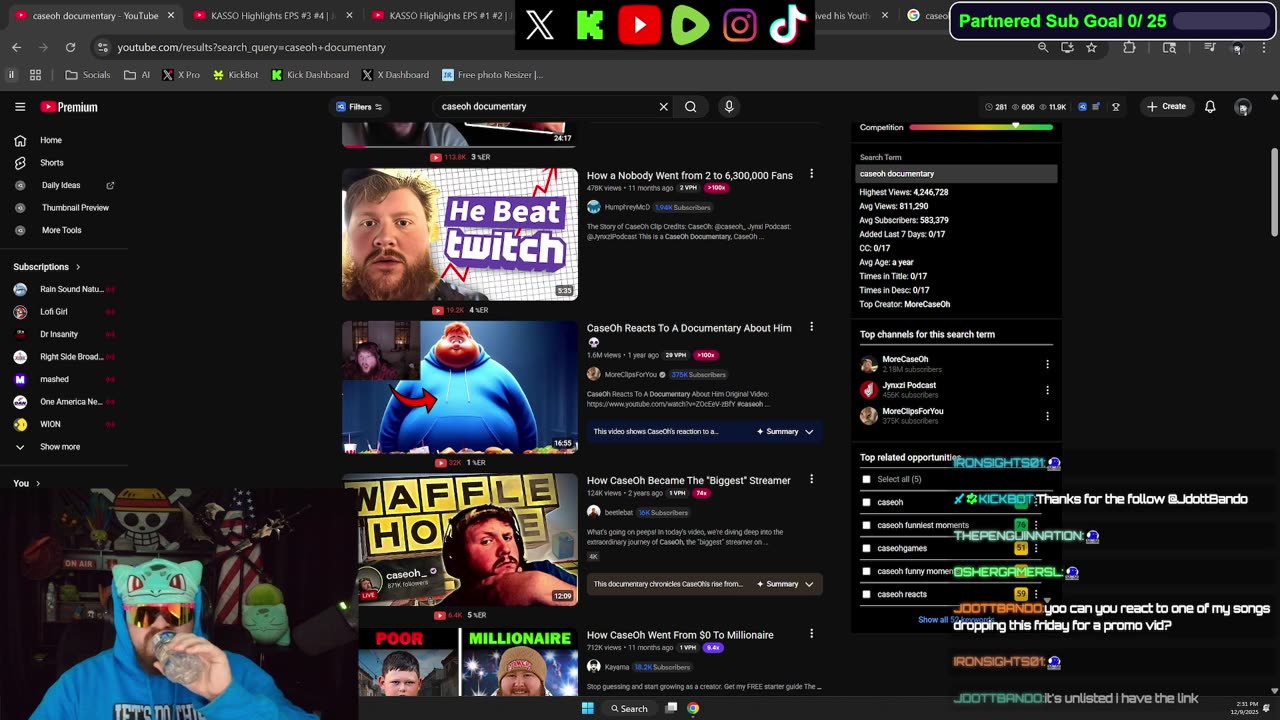
Task: Open the YouTube account avatar menu
Action: (1243, 107)
